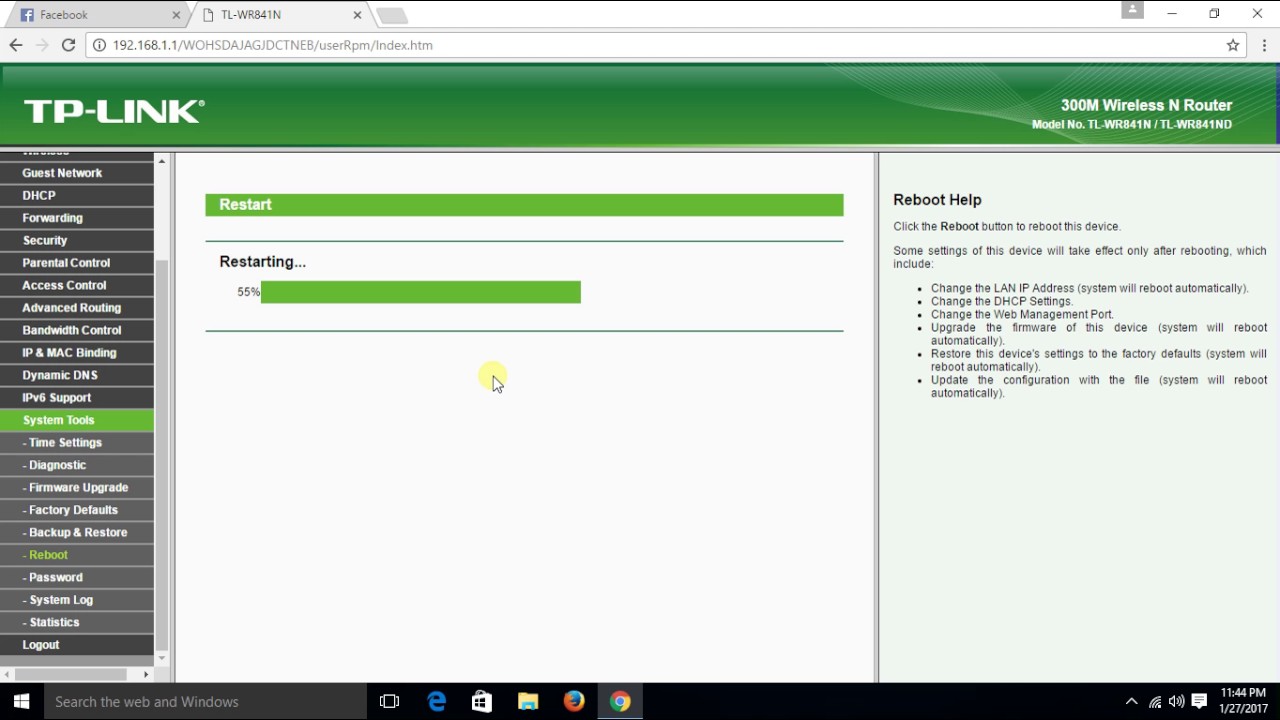
Task: Bookmark this page with the star icon
Action: pyautogui.click(x=1233, y=45)
